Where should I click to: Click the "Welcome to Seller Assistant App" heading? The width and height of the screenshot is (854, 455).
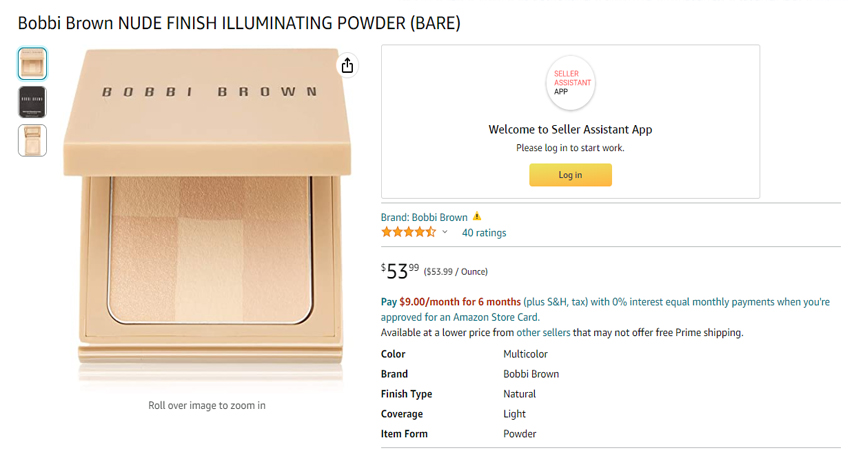[570, 129]
